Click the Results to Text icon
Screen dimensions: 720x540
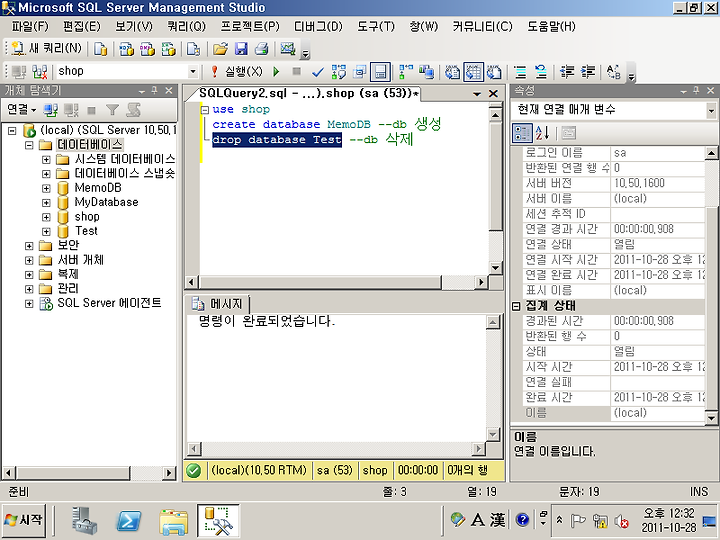(x=452, y=72)
